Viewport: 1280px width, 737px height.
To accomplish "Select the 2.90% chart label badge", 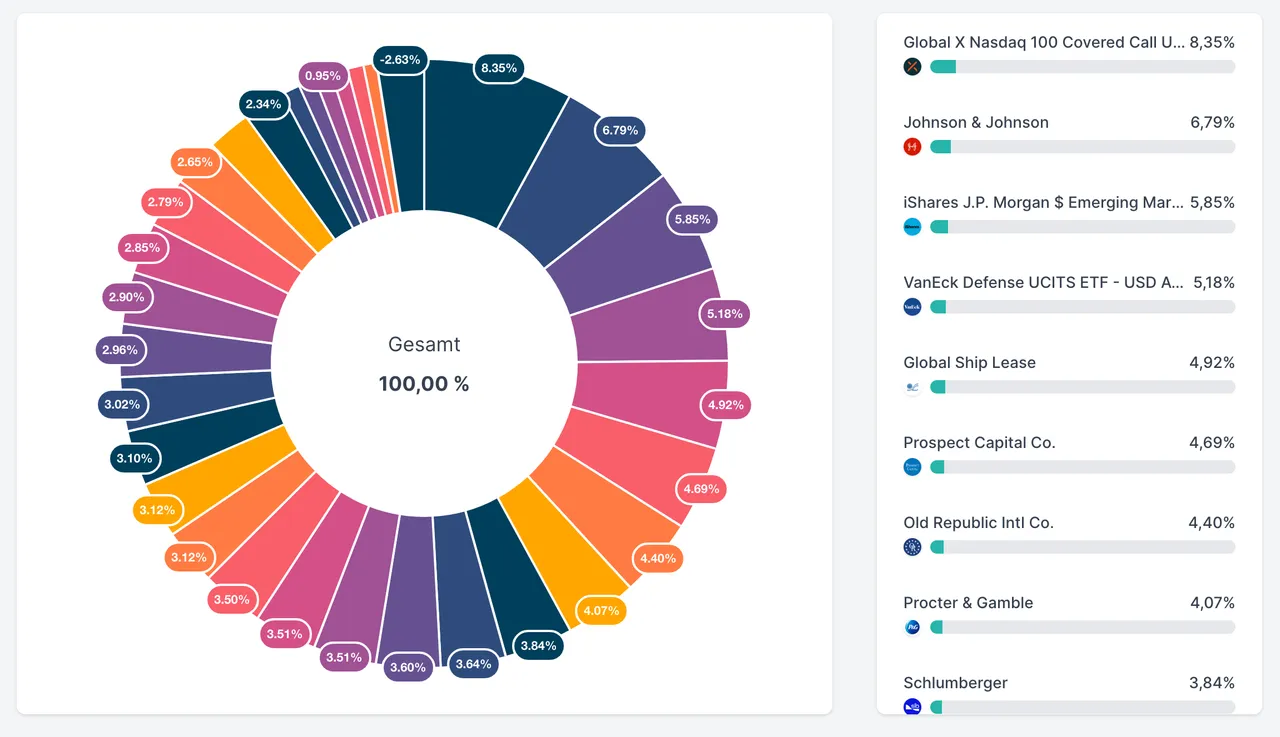I will tap(128, 297).
